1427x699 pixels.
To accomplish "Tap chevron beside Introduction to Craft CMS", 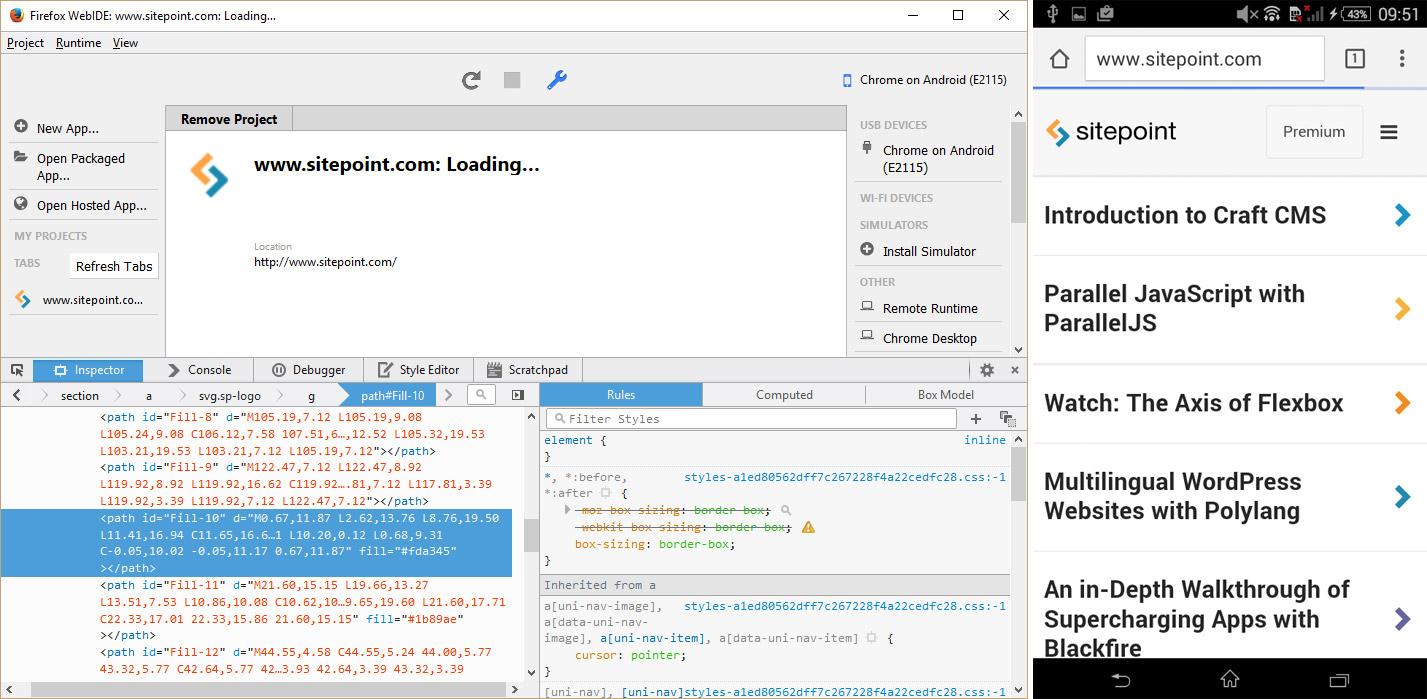I will [1402, 215].
